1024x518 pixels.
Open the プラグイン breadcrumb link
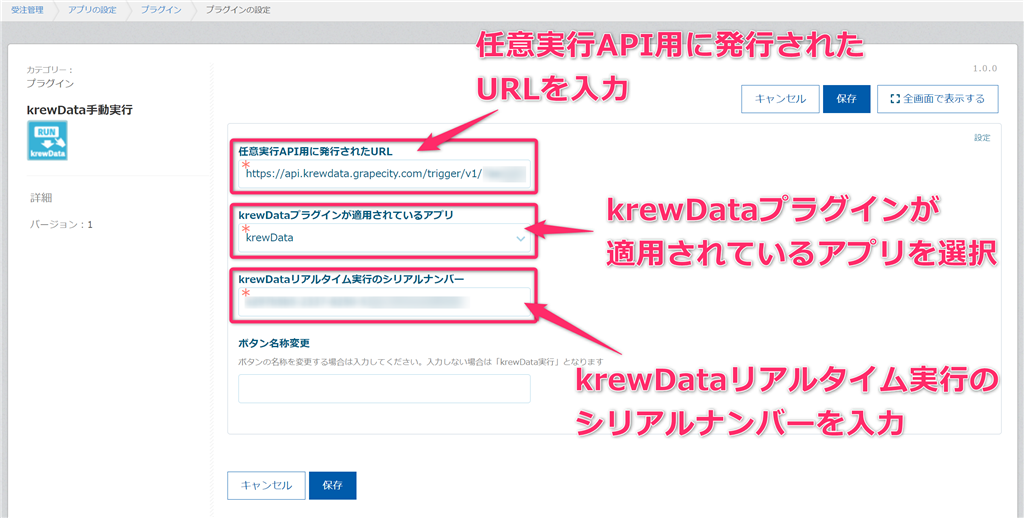coord(161,10)
